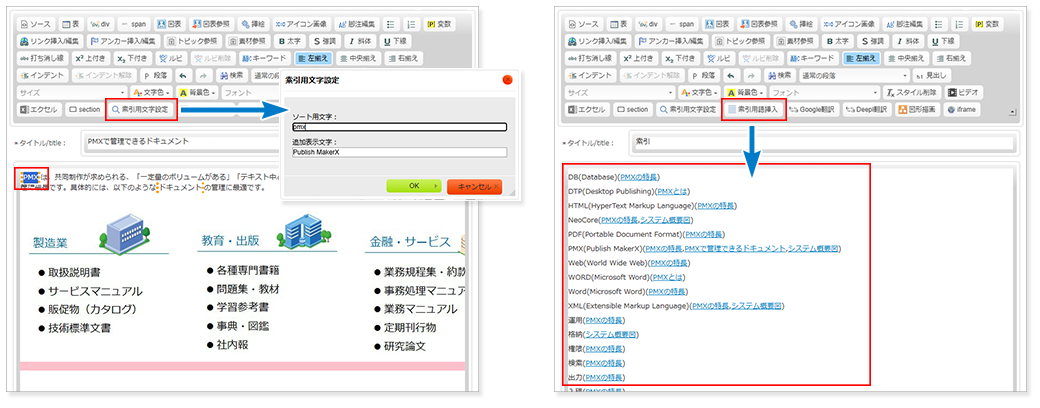Click エクセル button in the 索引 editor
The image size is (1040, 408).
pyautogui.click(x=587, y=109)
